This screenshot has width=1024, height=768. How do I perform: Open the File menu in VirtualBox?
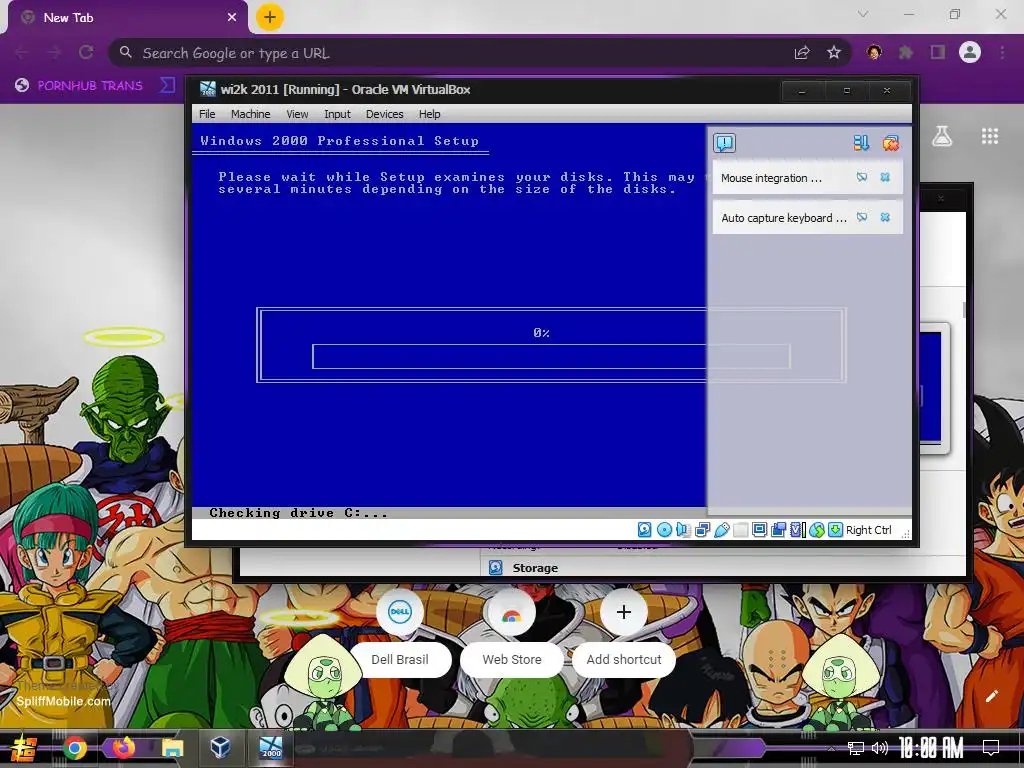tap(207, 114)
